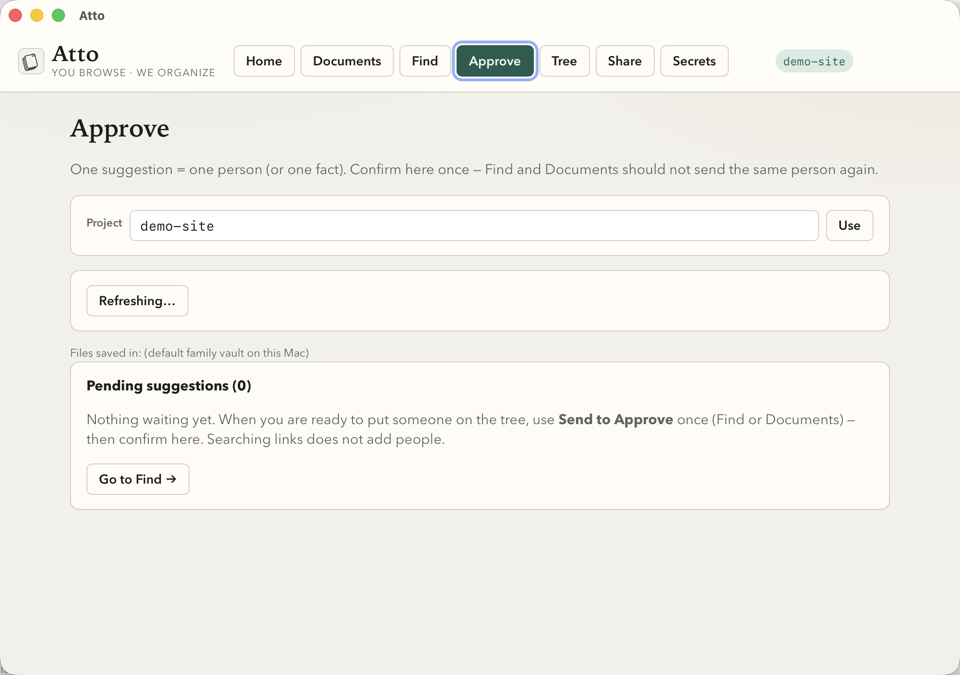Click the Refreshing… button
This screenshot has width=960, height=675.
(x=137, y=301)
